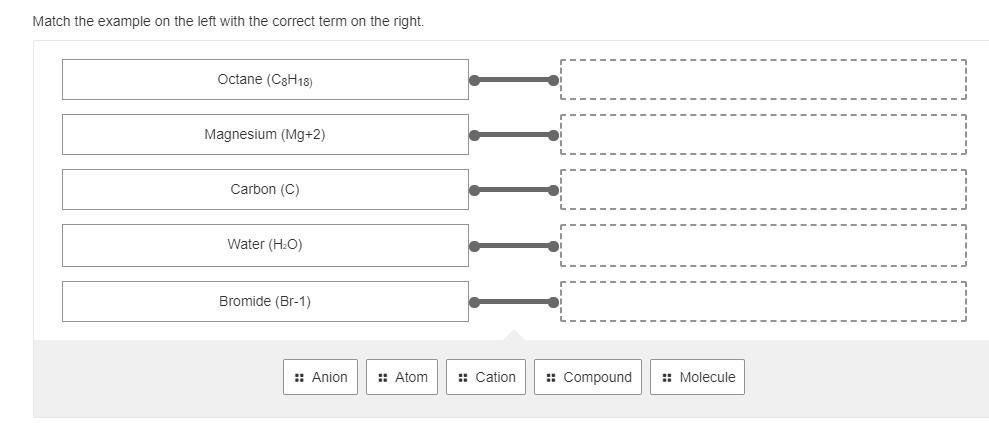Screen dimensions: 989x426
Task: Click the Bromide (Br-1) example box
Action: 265,301
